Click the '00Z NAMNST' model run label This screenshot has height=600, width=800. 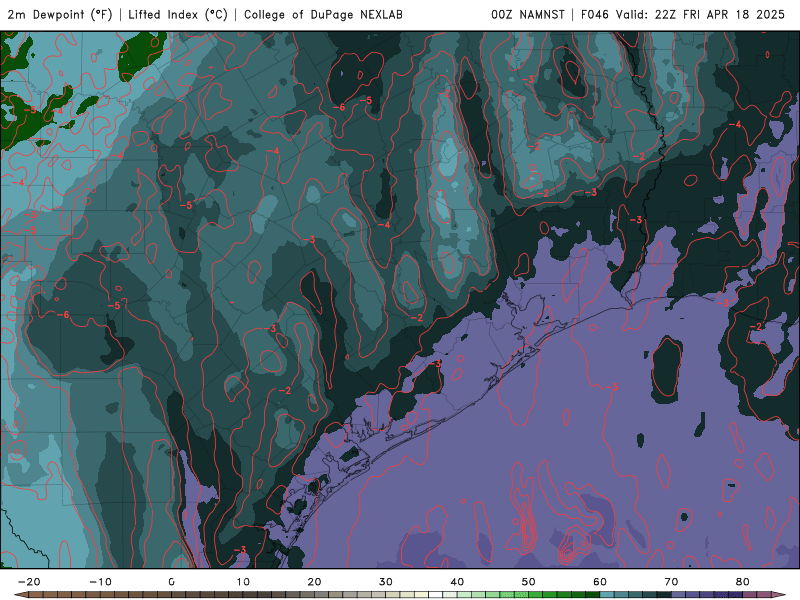[x=528, y=15]
